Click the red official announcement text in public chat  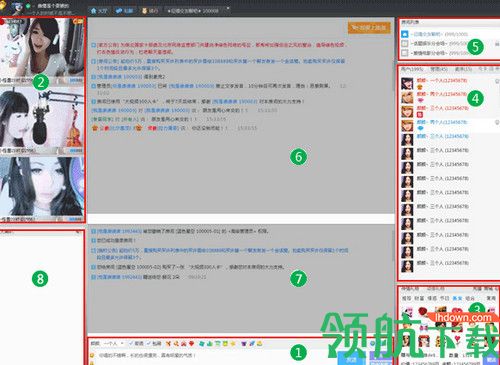click(222, 48)
